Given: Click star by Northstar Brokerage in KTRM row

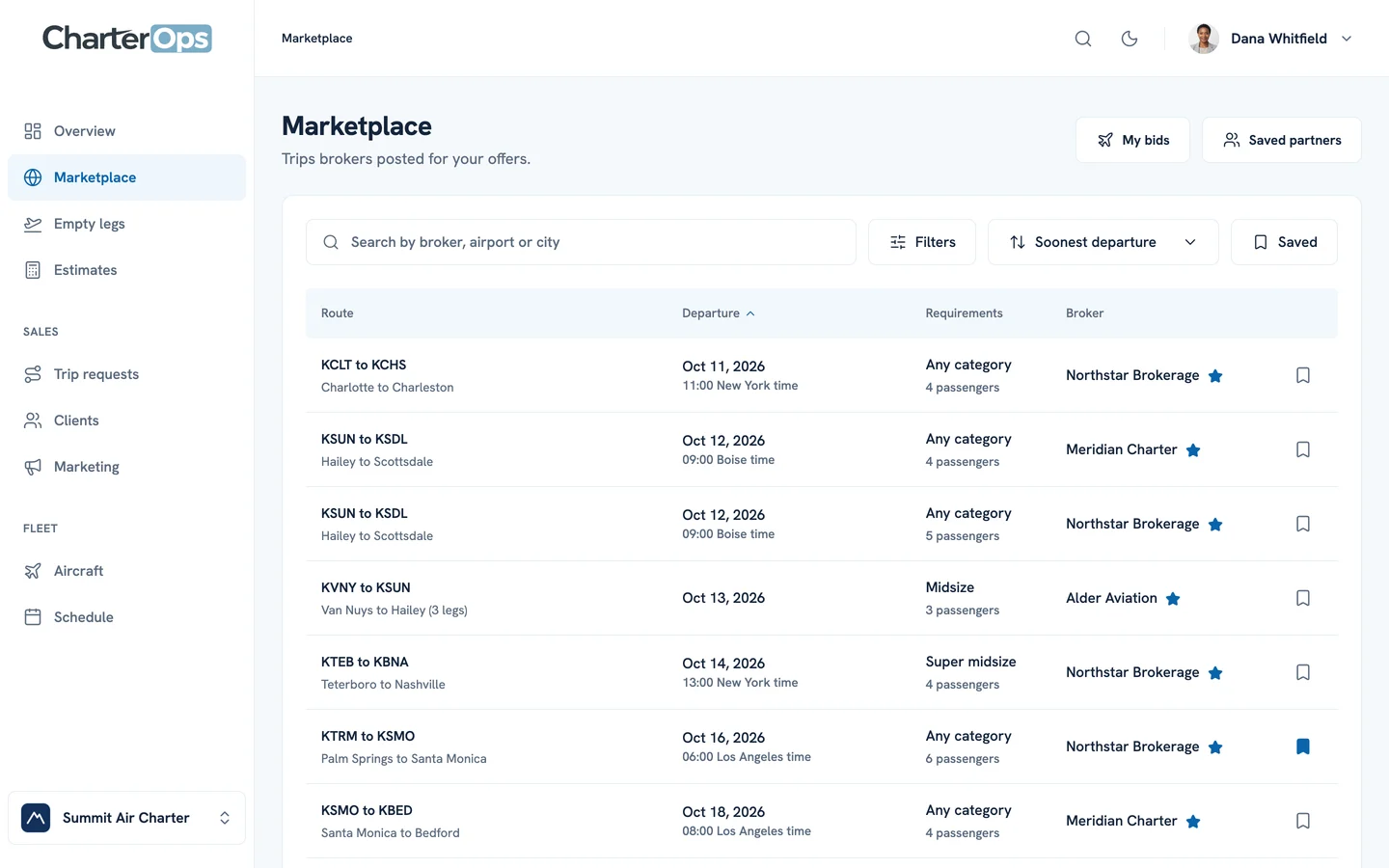Looking at the screenshot, I should 1215,747.
